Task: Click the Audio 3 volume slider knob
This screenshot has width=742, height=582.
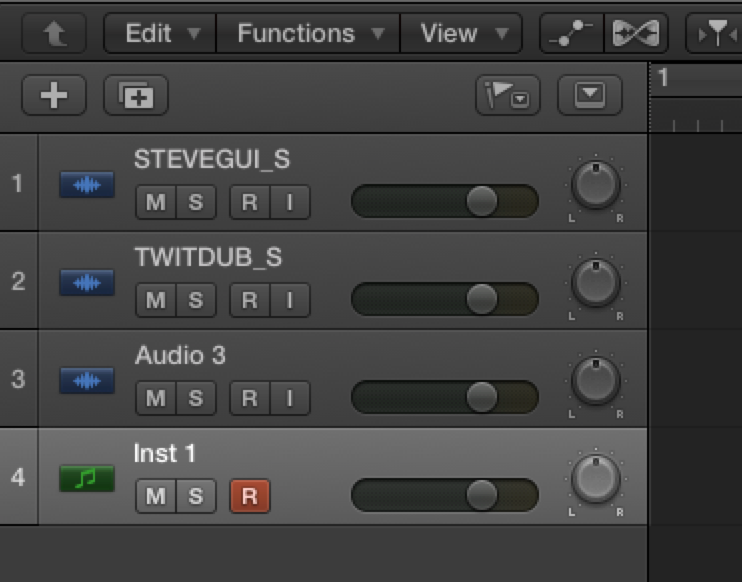Action: point(482,398)
